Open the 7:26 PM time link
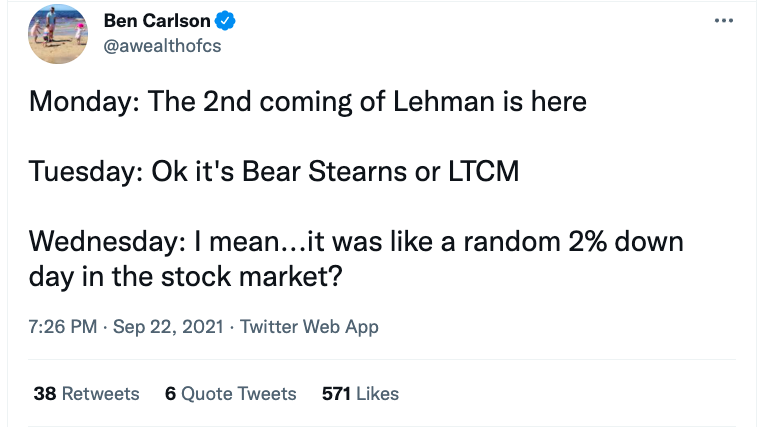 (61, 327)
